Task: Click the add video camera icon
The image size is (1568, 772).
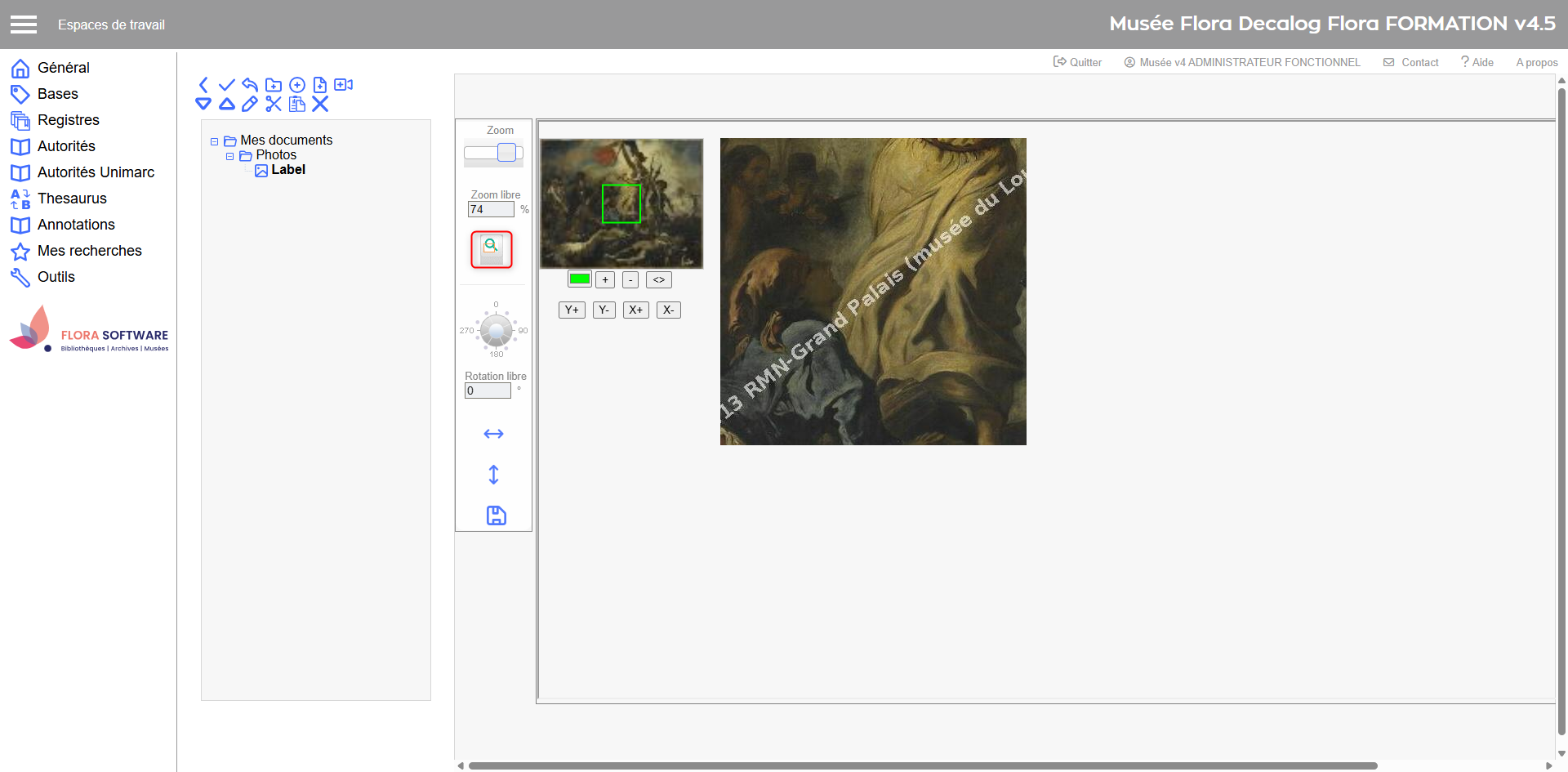Action: [344, 85]
